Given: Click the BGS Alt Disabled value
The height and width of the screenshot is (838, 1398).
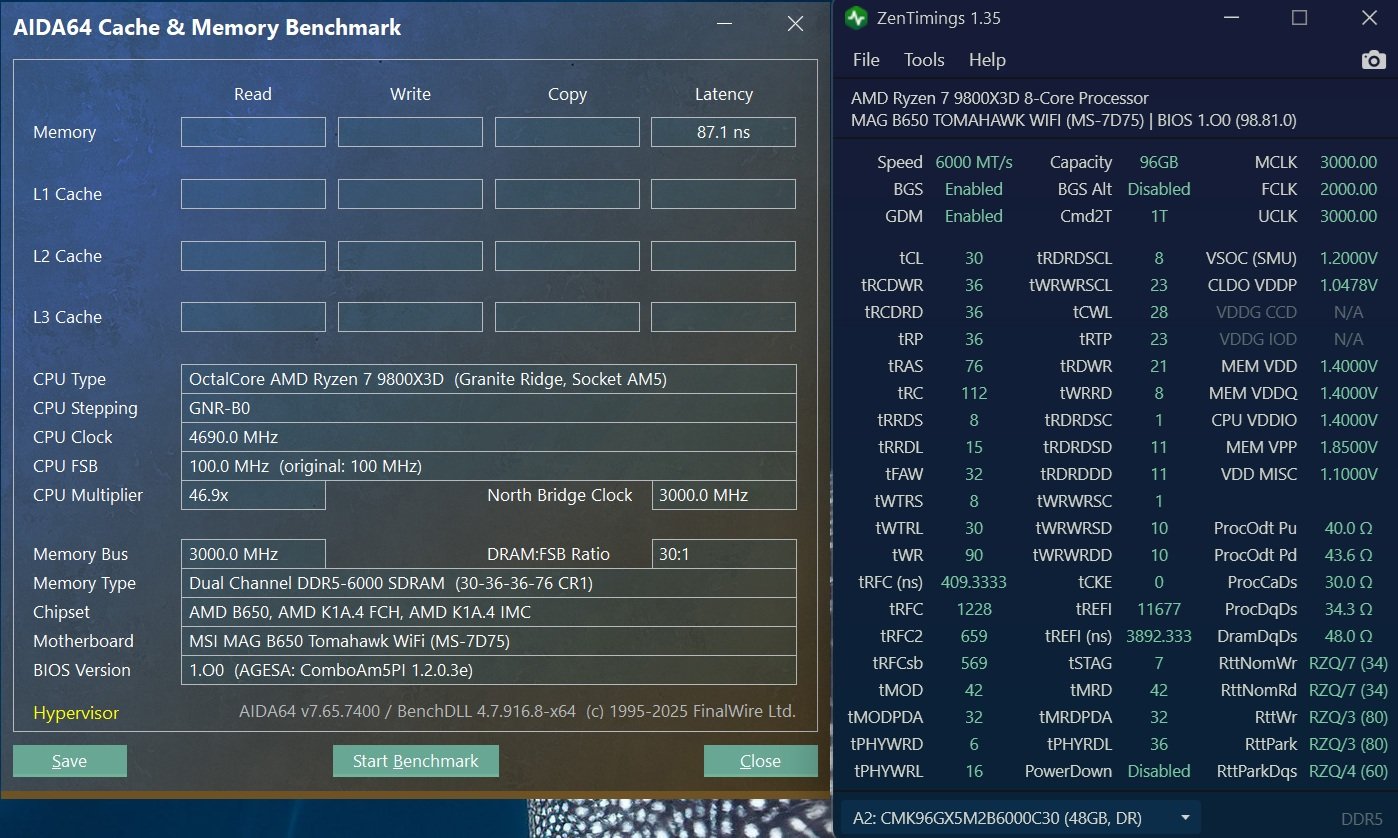Looking at the screenshot, I should (x=1159, y=189).
